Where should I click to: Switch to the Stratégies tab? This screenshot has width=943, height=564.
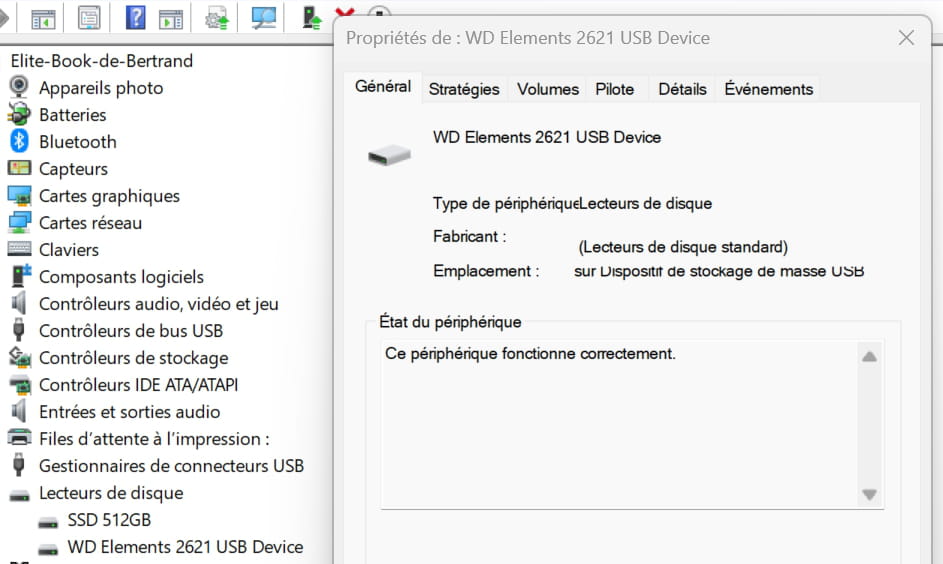pyautogui.click(x=464, y=89)
